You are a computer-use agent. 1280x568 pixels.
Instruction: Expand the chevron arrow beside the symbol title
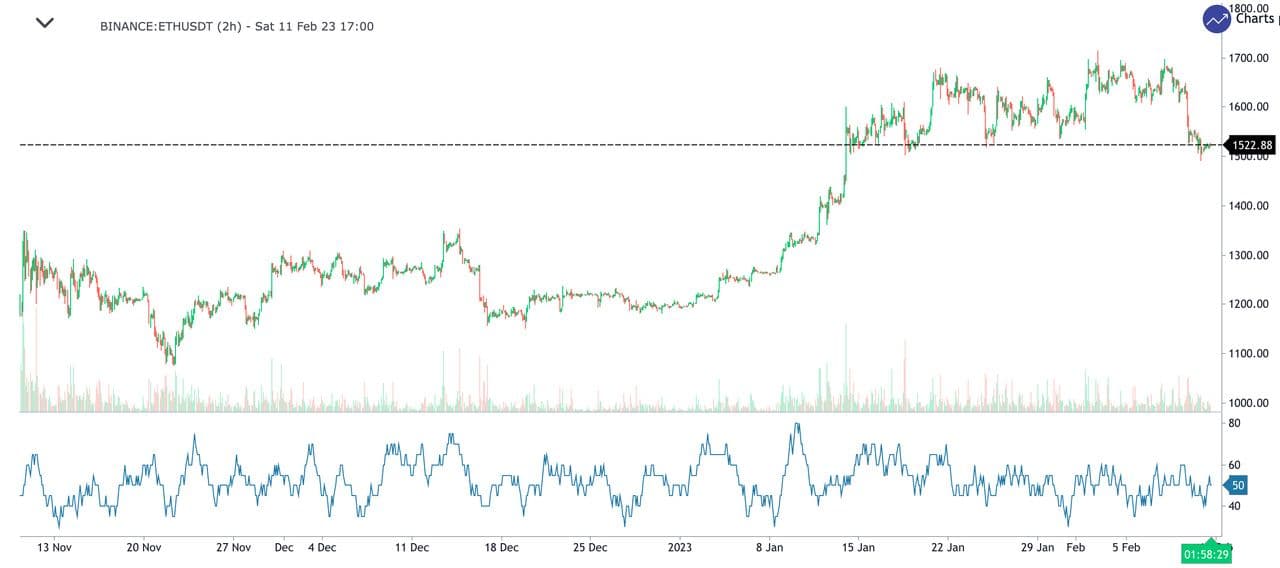pos(44,23)
